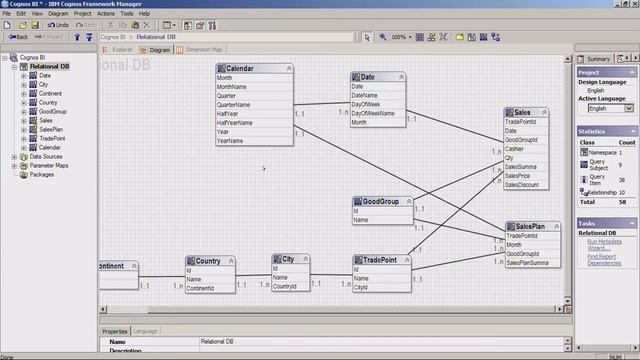The width and height of the screenshot is (640, 360).
Task: Select GoodGroup in project tree
Action: pyautogui.click(x=52, y=111)
